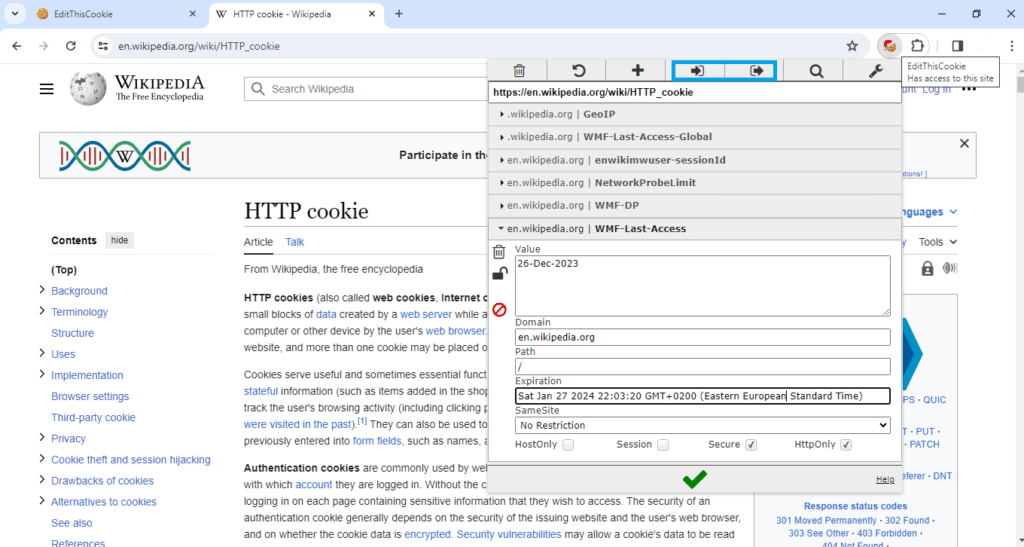Toggle the HostOnly checkbox
This screenshot has width=1024, height=547.
568,445
